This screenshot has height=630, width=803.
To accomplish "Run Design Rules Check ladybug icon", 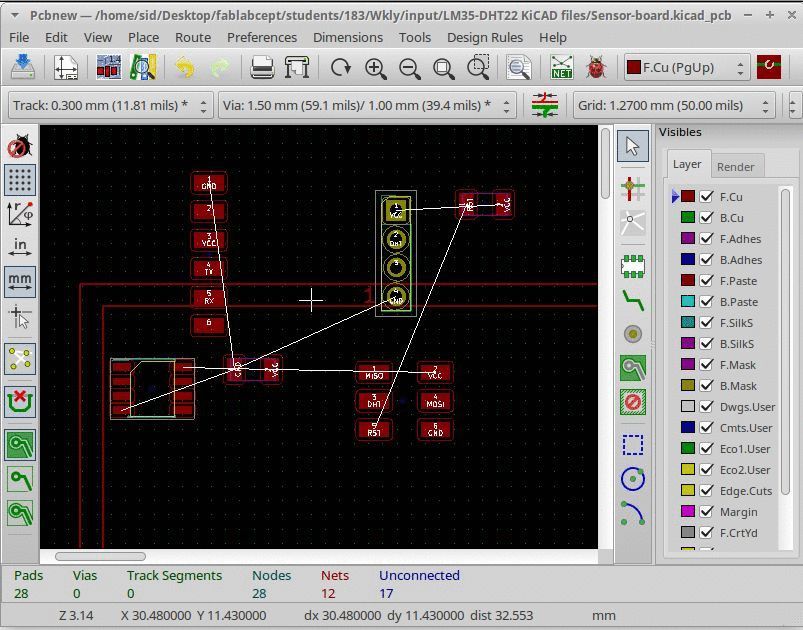I will tap(596, 68).
